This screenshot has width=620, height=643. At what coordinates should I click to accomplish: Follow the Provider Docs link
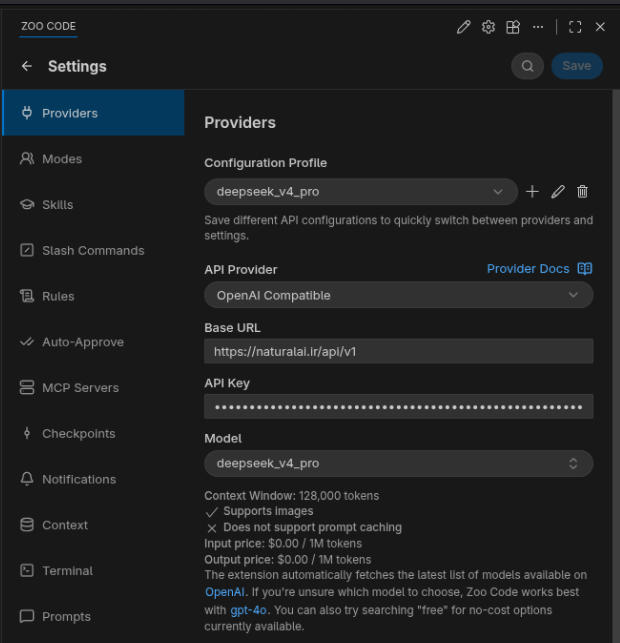528,269
